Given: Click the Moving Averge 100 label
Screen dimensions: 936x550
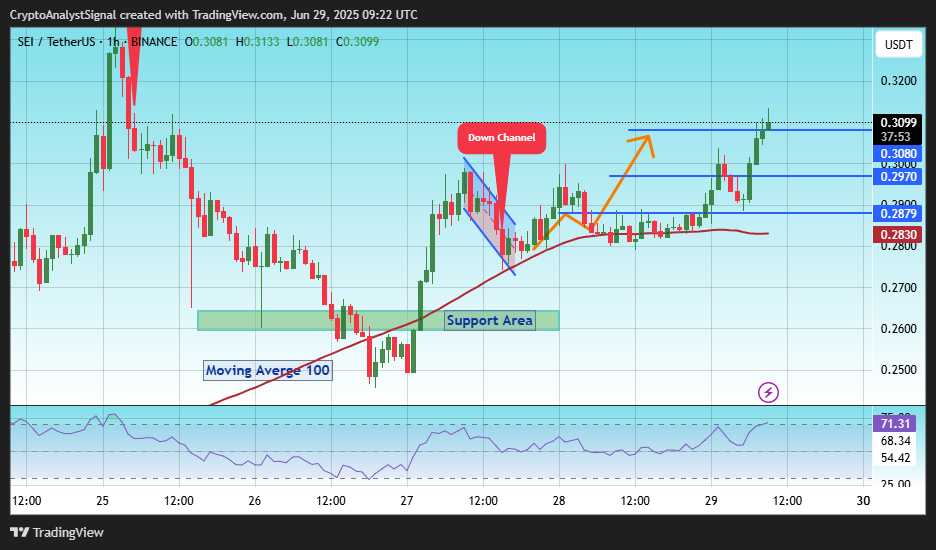Looking at the screenshot, I should [267, 370].
